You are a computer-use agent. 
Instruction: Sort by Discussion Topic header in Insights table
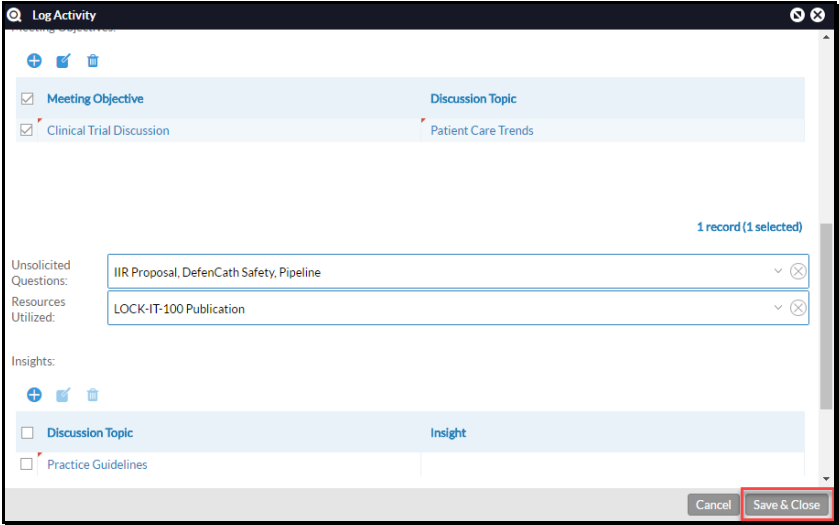(90, 432)
